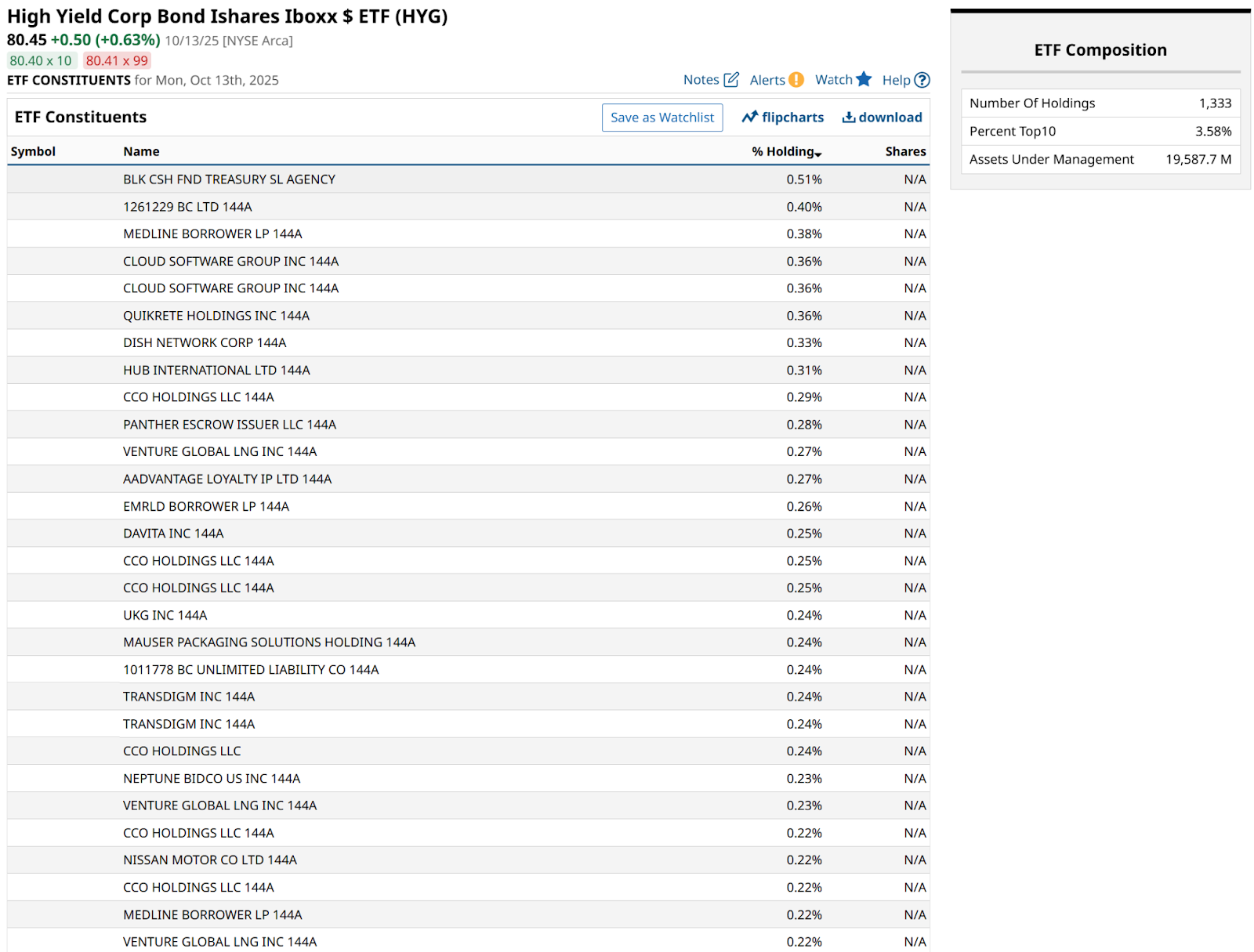Click the green bid quote 80.40 x 10

pyautogui.click(x=41, y=61)
